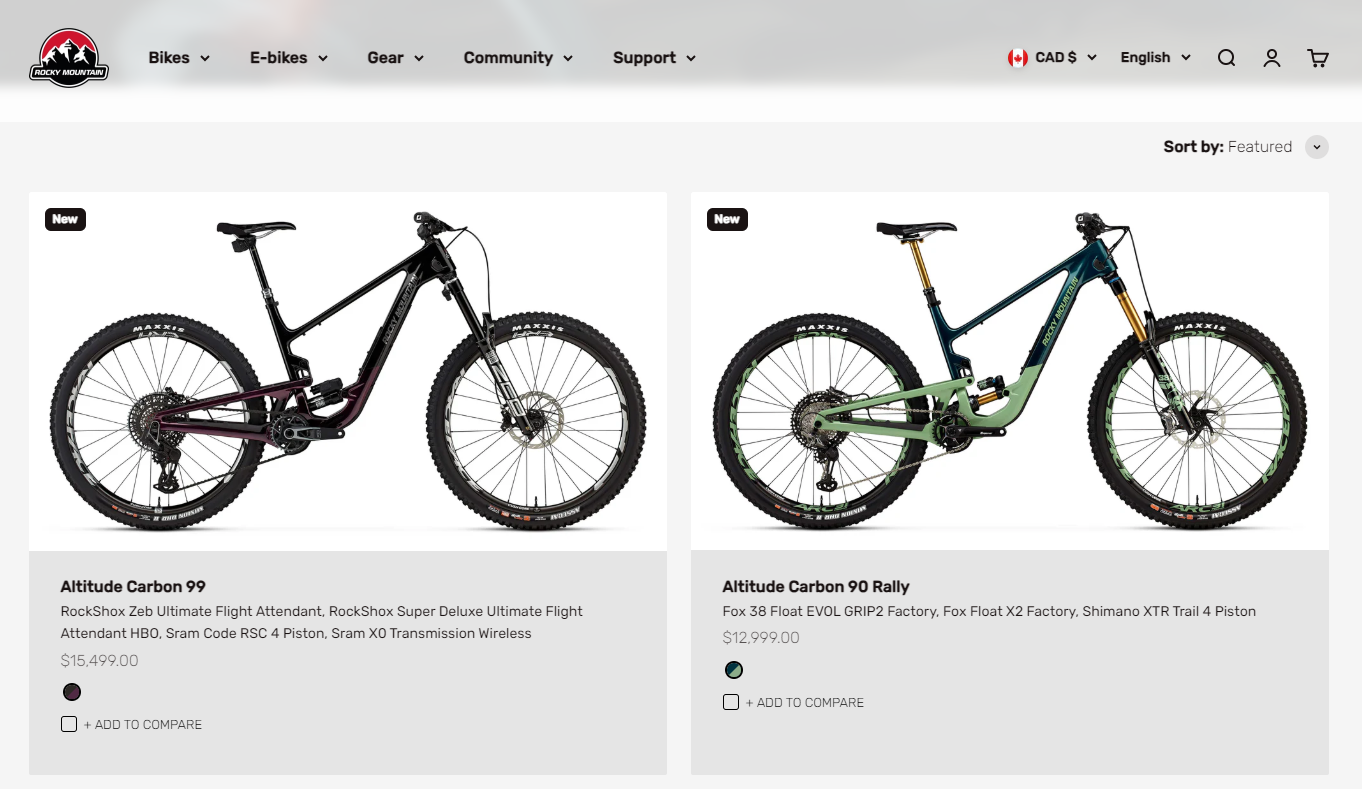Open the Community menu

pos(518,58)
